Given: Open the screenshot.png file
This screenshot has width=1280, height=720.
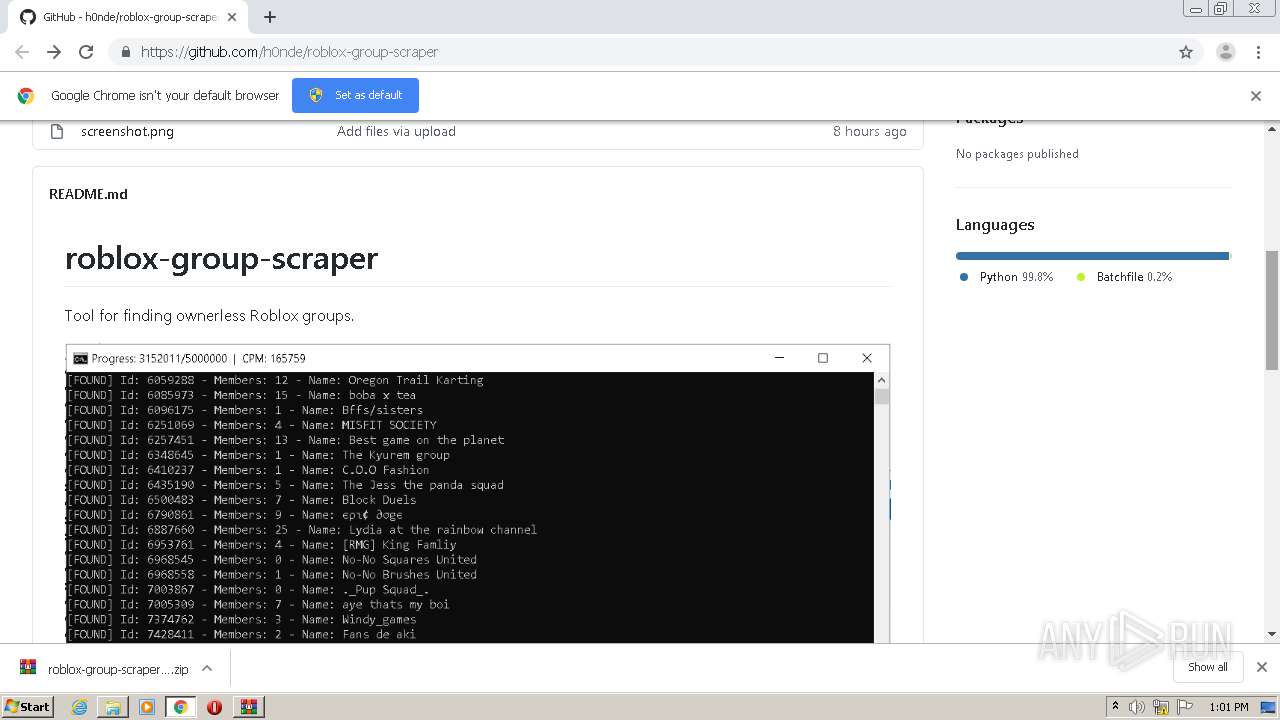Looking at the screenshot, I should 127,131.
